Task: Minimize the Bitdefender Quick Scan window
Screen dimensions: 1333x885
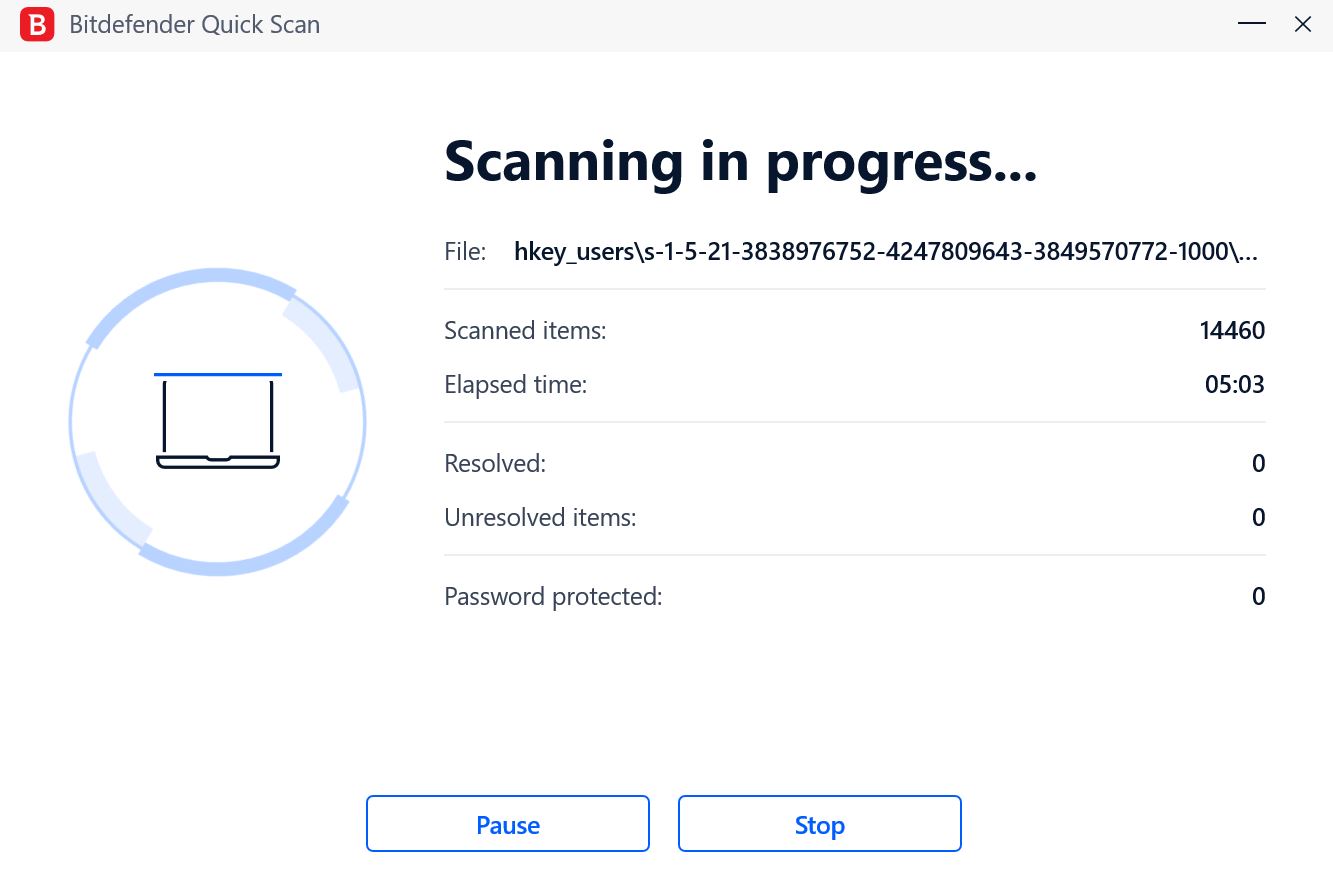Action: (x=1250, y=24)
